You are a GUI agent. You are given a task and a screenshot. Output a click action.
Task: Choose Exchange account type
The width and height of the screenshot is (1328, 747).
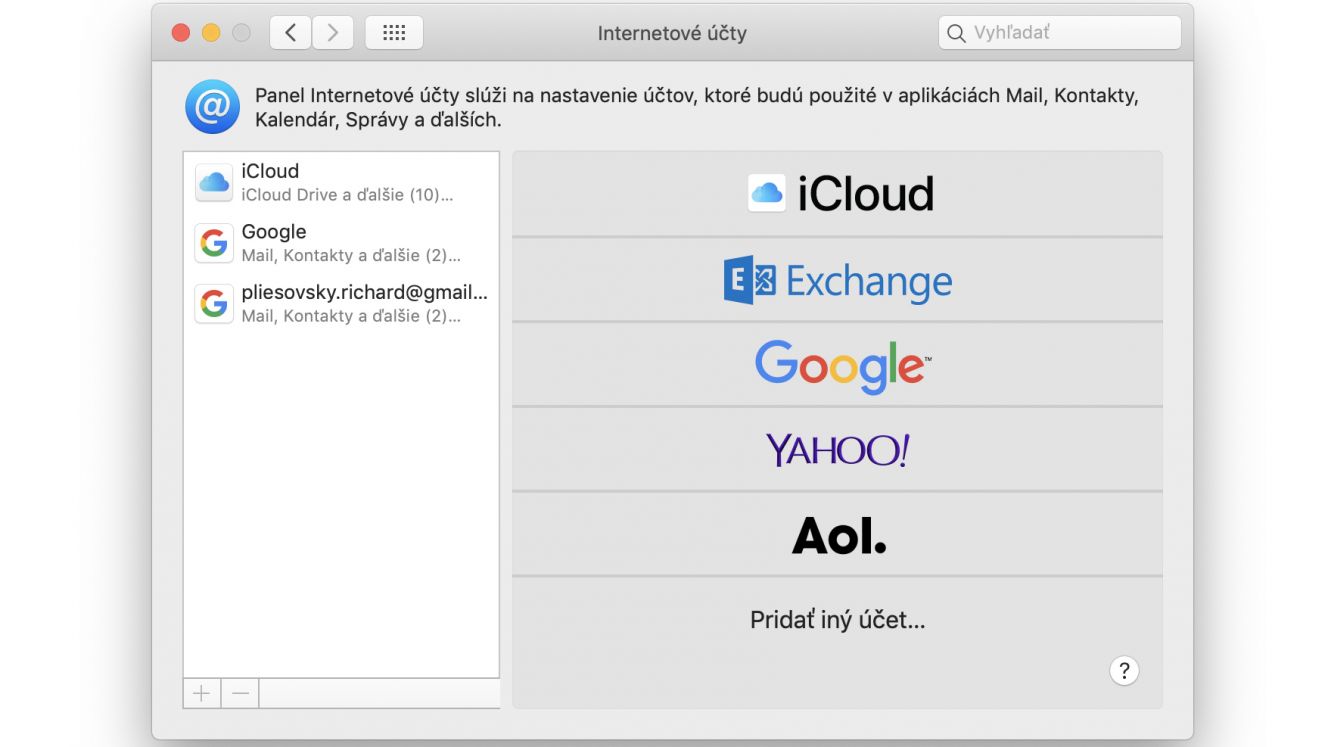[837, 280]
